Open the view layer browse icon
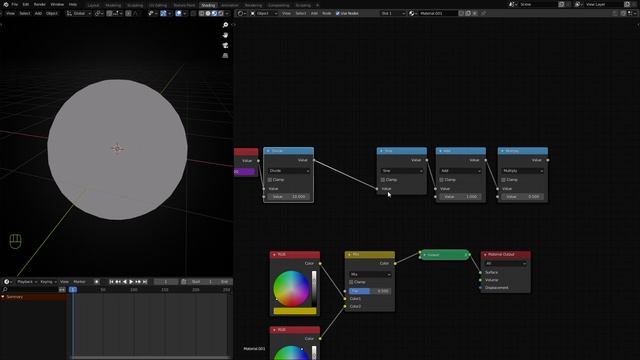 point(579,4)
